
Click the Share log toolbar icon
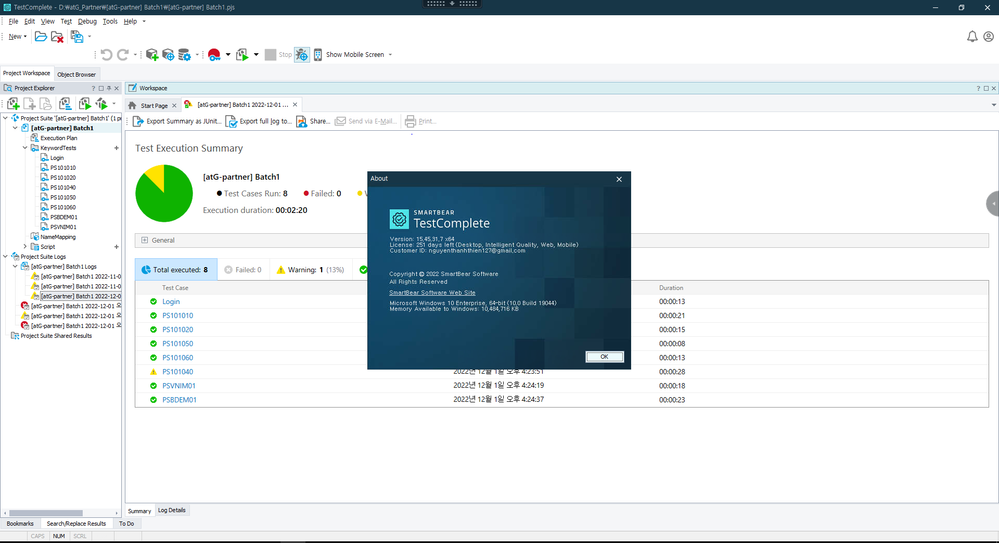point(302,121)
